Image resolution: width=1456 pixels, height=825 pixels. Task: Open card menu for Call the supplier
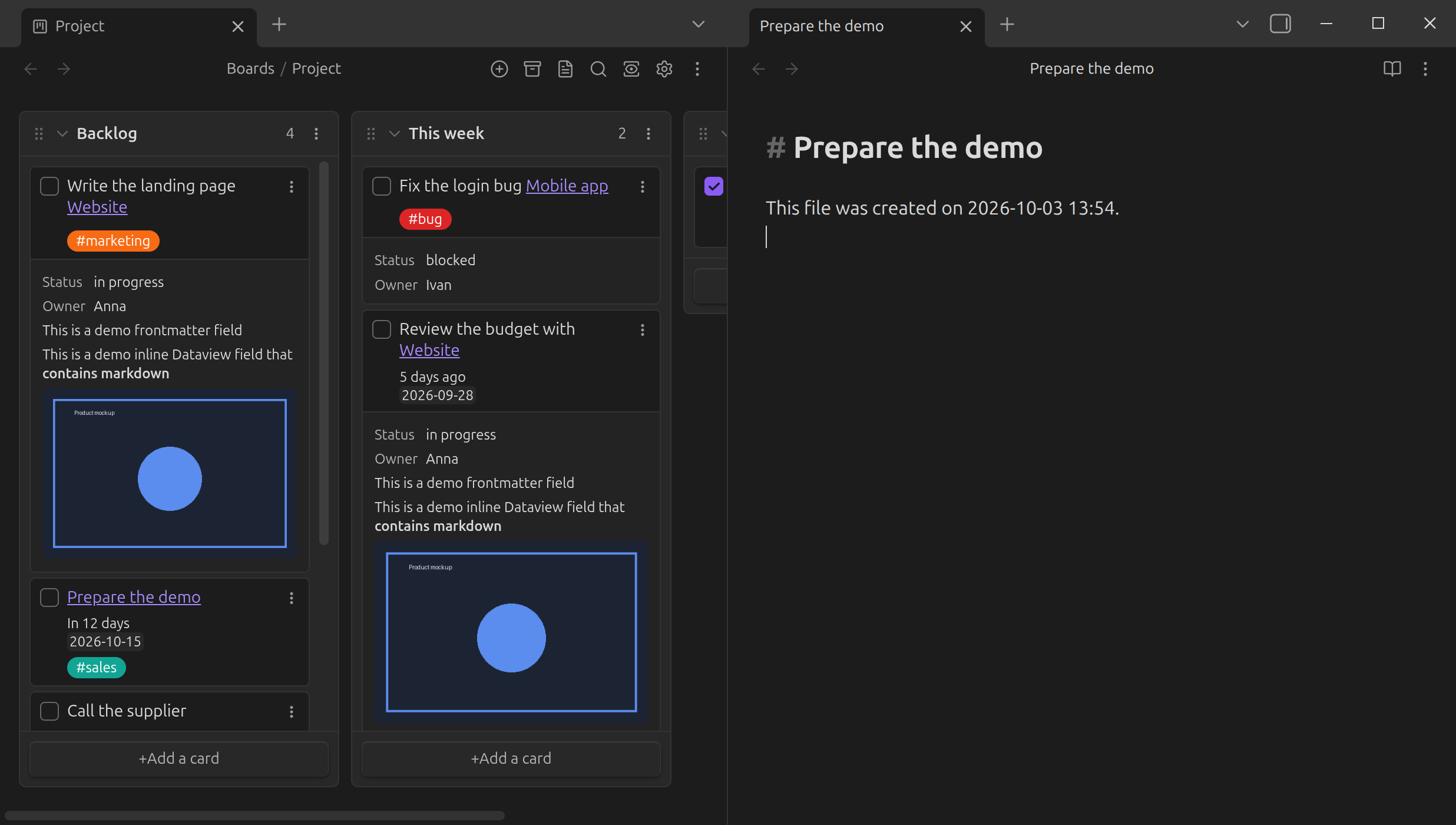292,712
